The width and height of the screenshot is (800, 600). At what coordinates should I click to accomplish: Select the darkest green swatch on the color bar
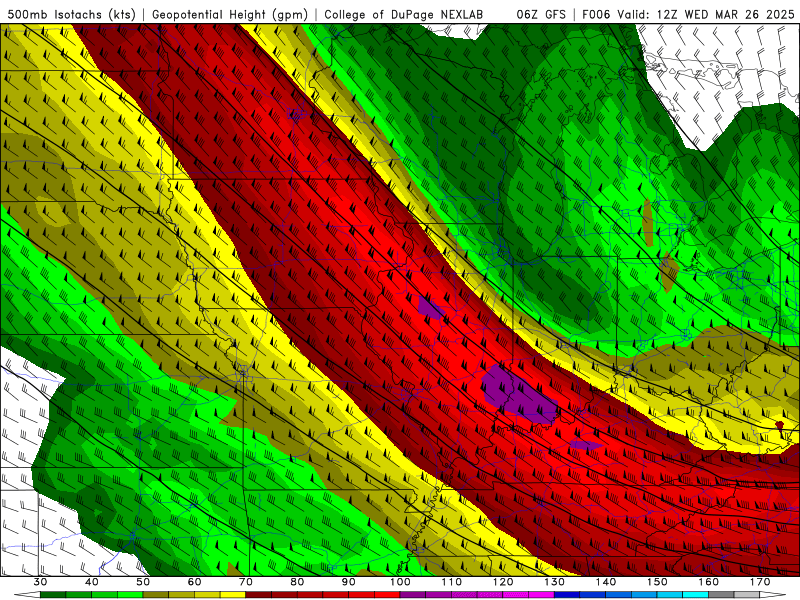pos(53,594)
